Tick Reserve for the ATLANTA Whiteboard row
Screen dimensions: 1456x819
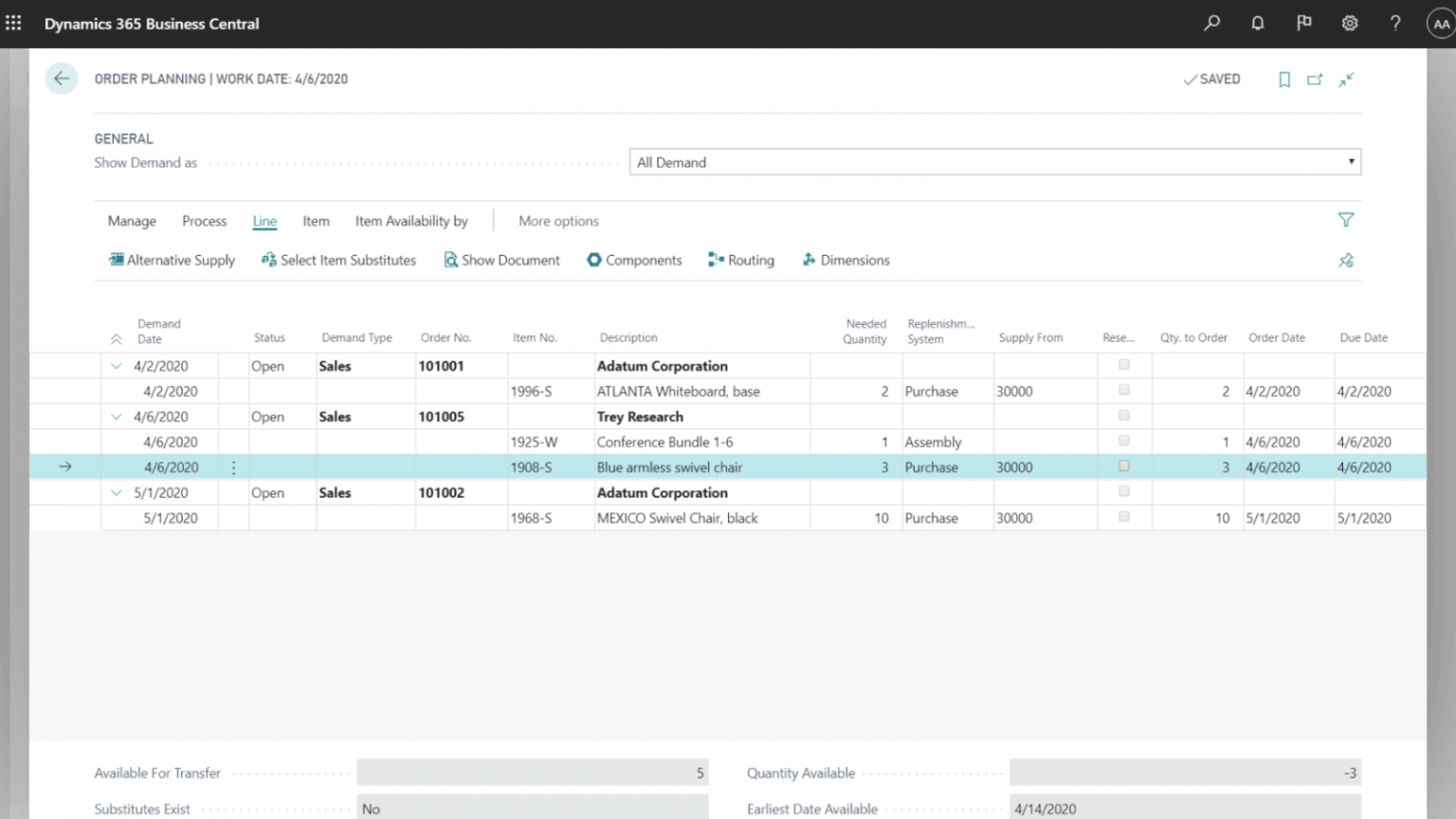pyautogui.click(x=1123, y=391)
